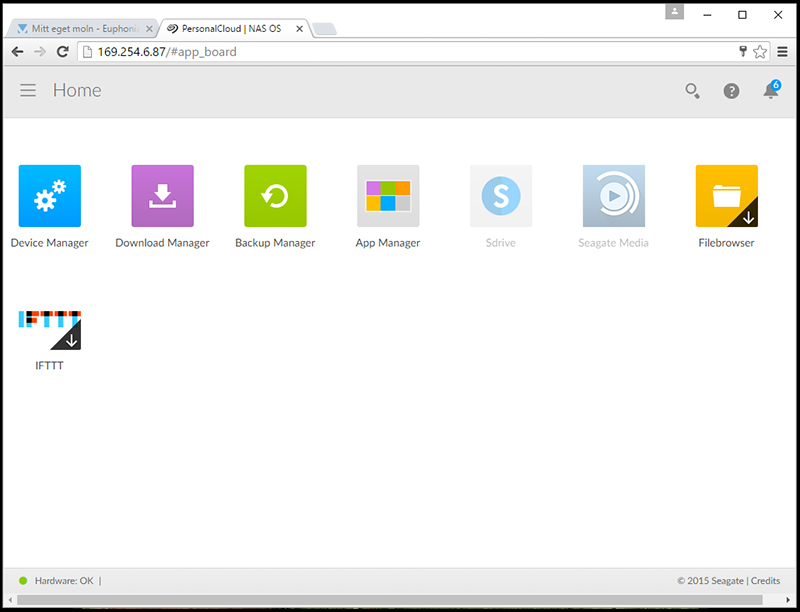Click the browser reload button
The image size is (800, 612).
coord(62,51)
